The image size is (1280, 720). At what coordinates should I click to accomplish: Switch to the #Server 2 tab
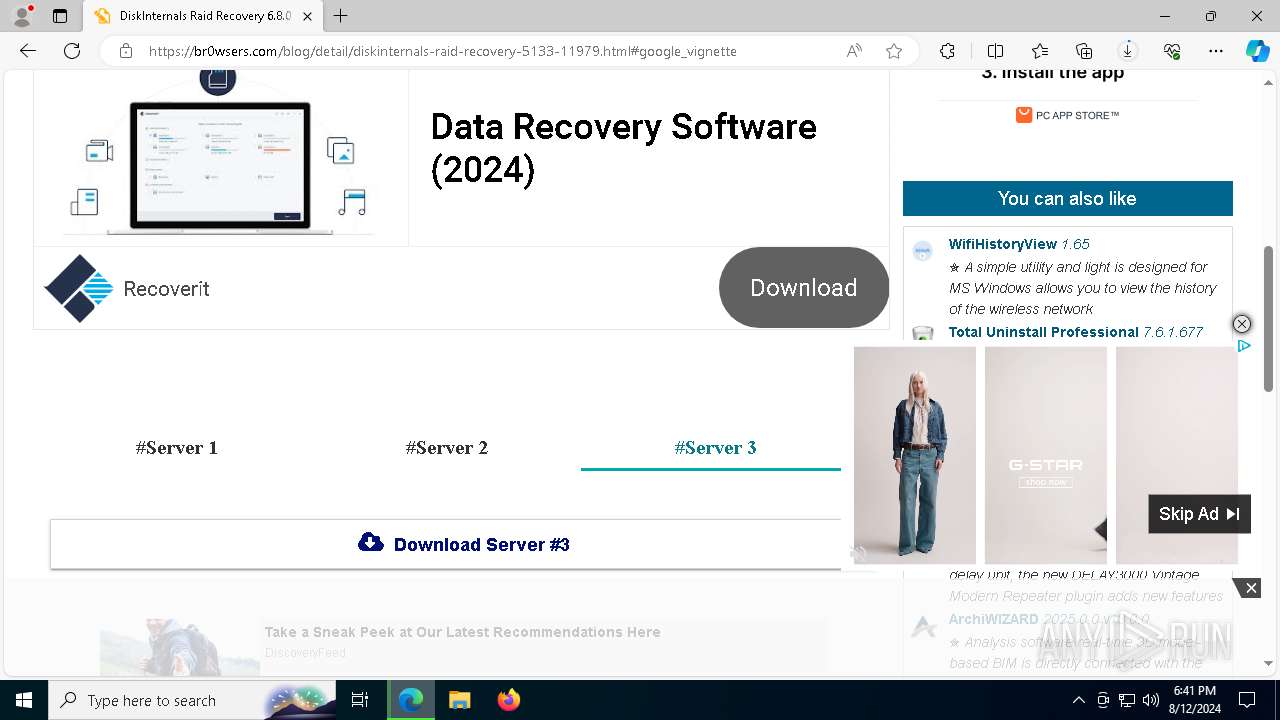(447, 448)
